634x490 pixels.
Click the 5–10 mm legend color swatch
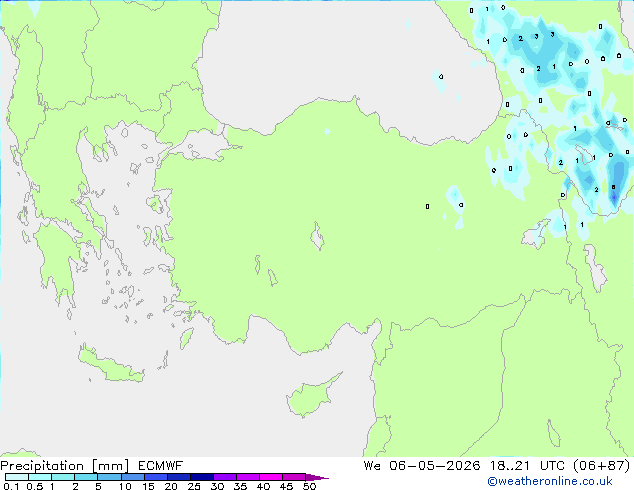(109, 477)
